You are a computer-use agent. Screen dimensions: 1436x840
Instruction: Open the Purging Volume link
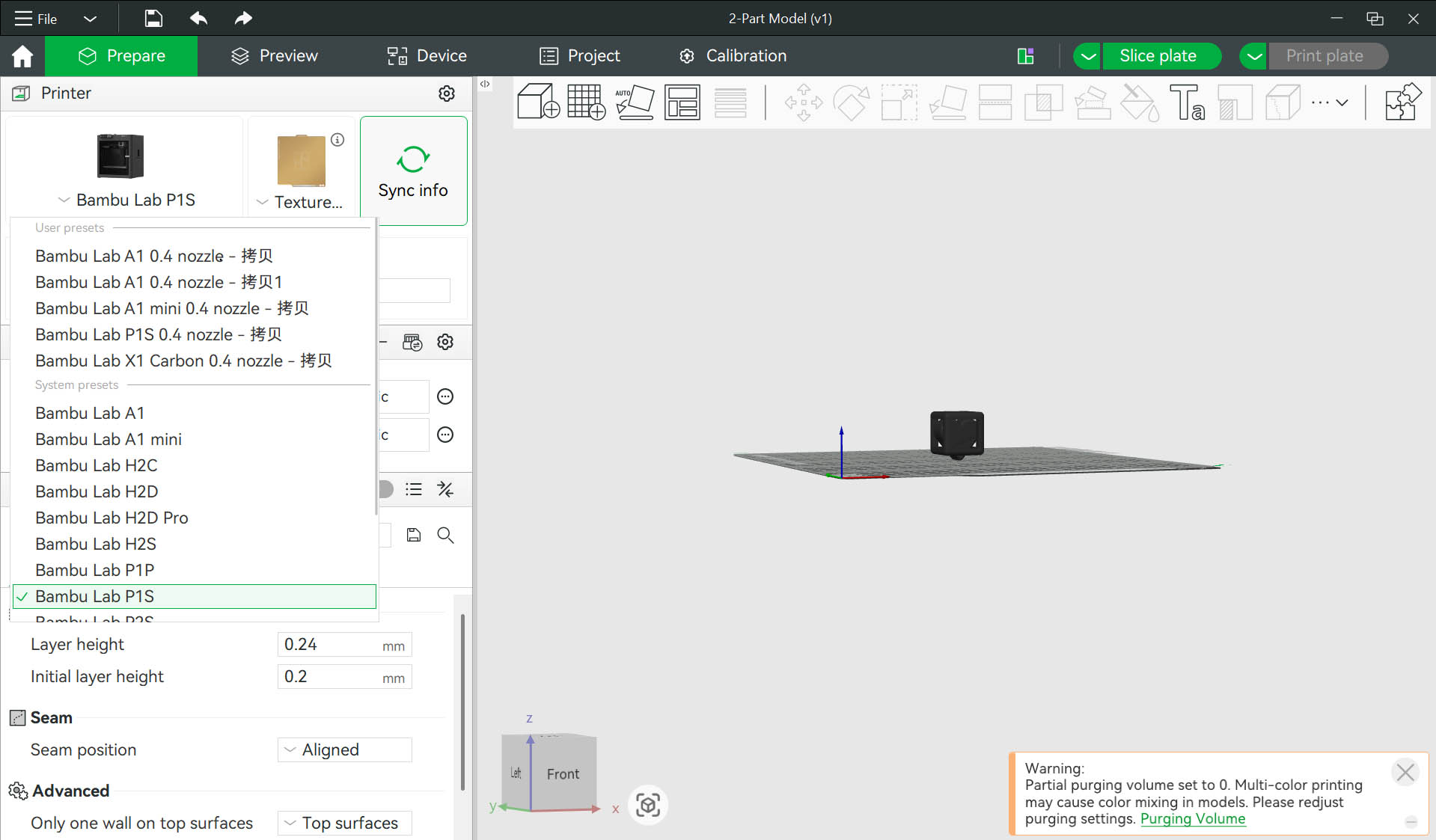click(x=1193, y=818)
